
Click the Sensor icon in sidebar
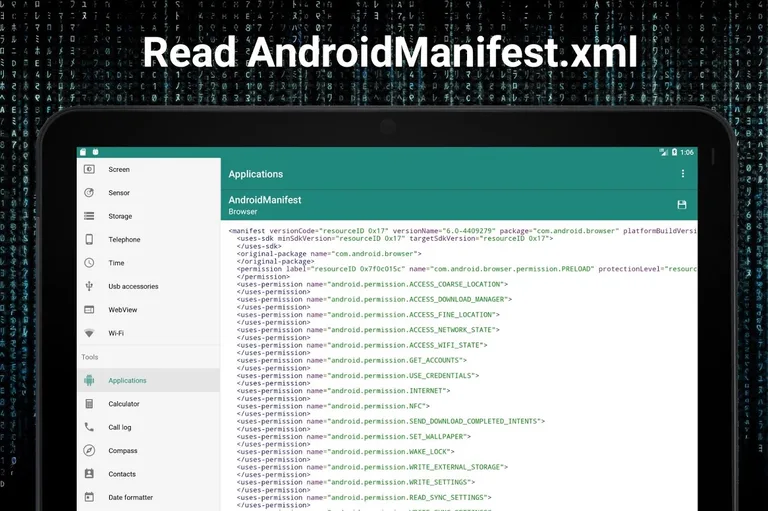click(89, 193)
